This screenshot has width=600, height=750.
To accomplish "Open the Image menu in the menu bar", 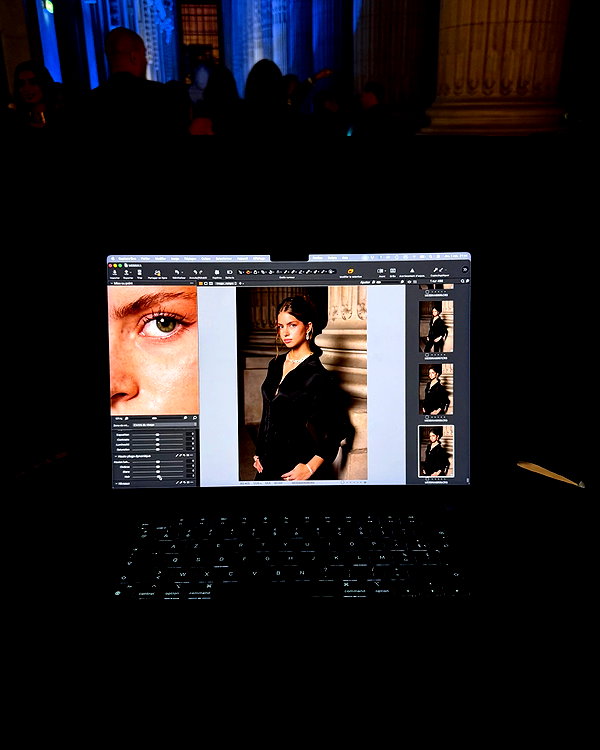I will 175,259.
